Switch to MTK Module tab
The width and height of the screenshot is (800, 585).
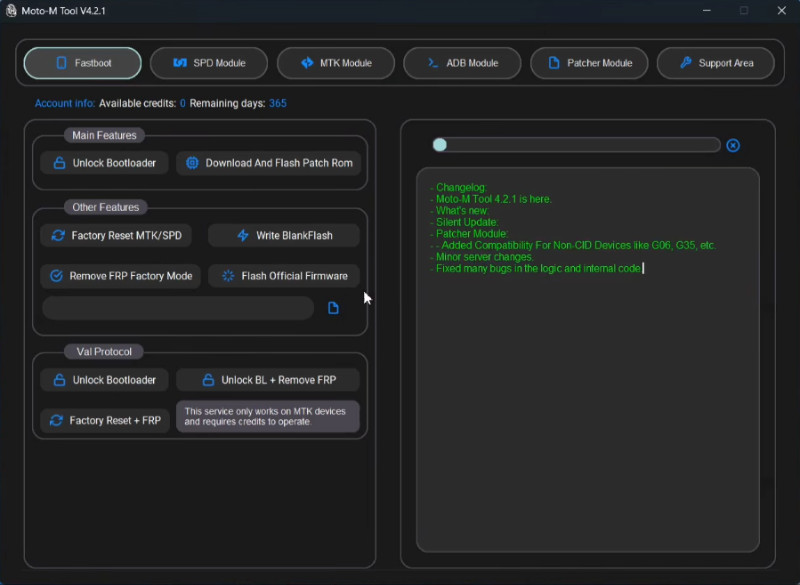click(336, 63)
